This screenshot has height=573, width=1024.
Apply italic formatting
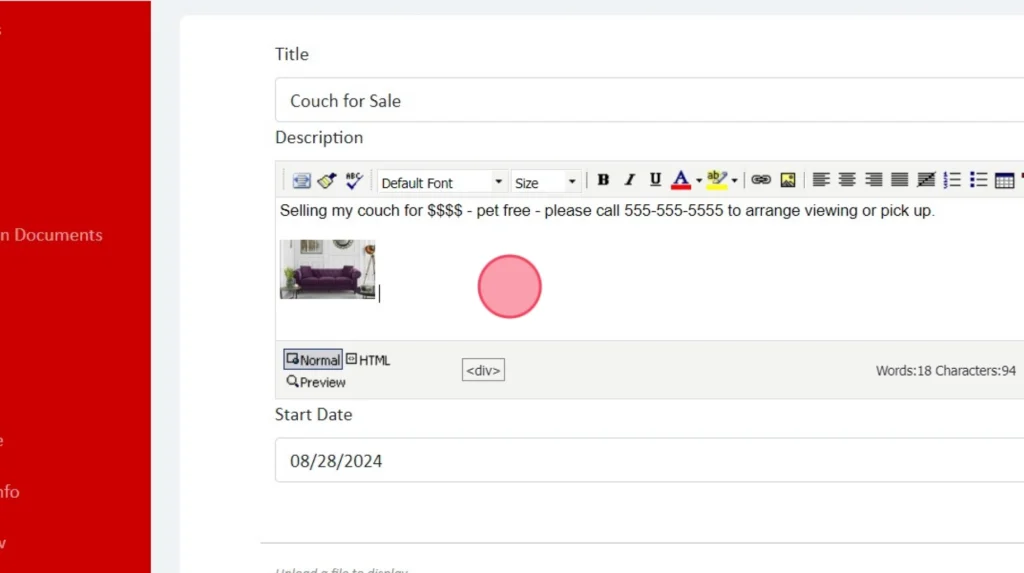(629, 180)
